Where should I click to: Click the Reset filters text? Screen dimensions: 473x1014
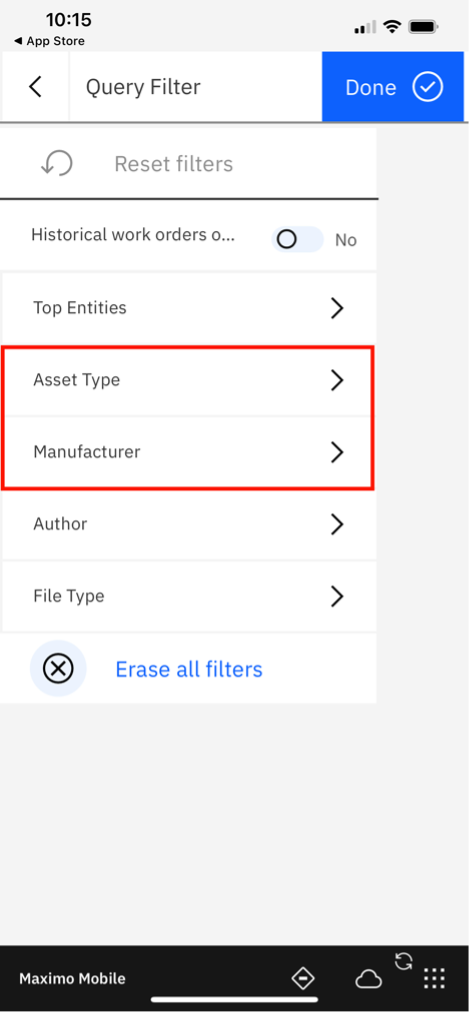point(173,164)
